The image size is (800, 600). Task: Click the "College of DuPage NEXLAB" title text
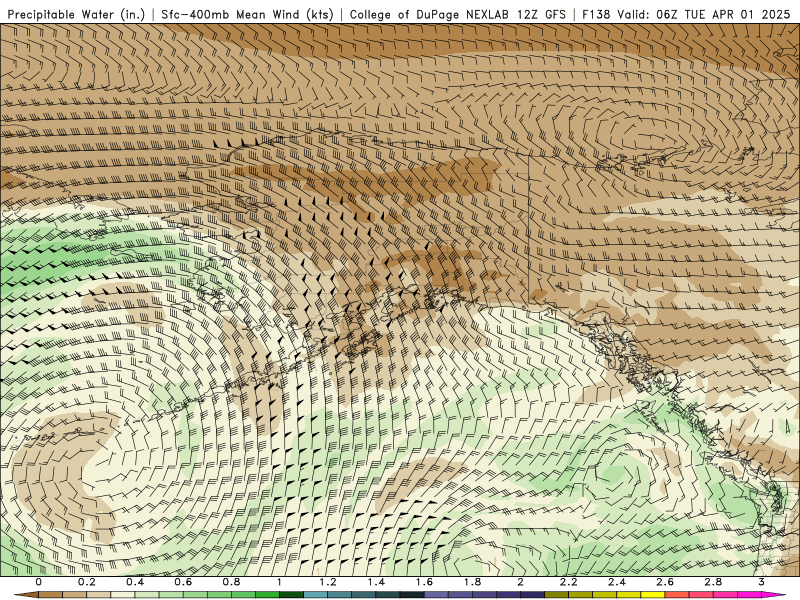click(x=429, y=14)
